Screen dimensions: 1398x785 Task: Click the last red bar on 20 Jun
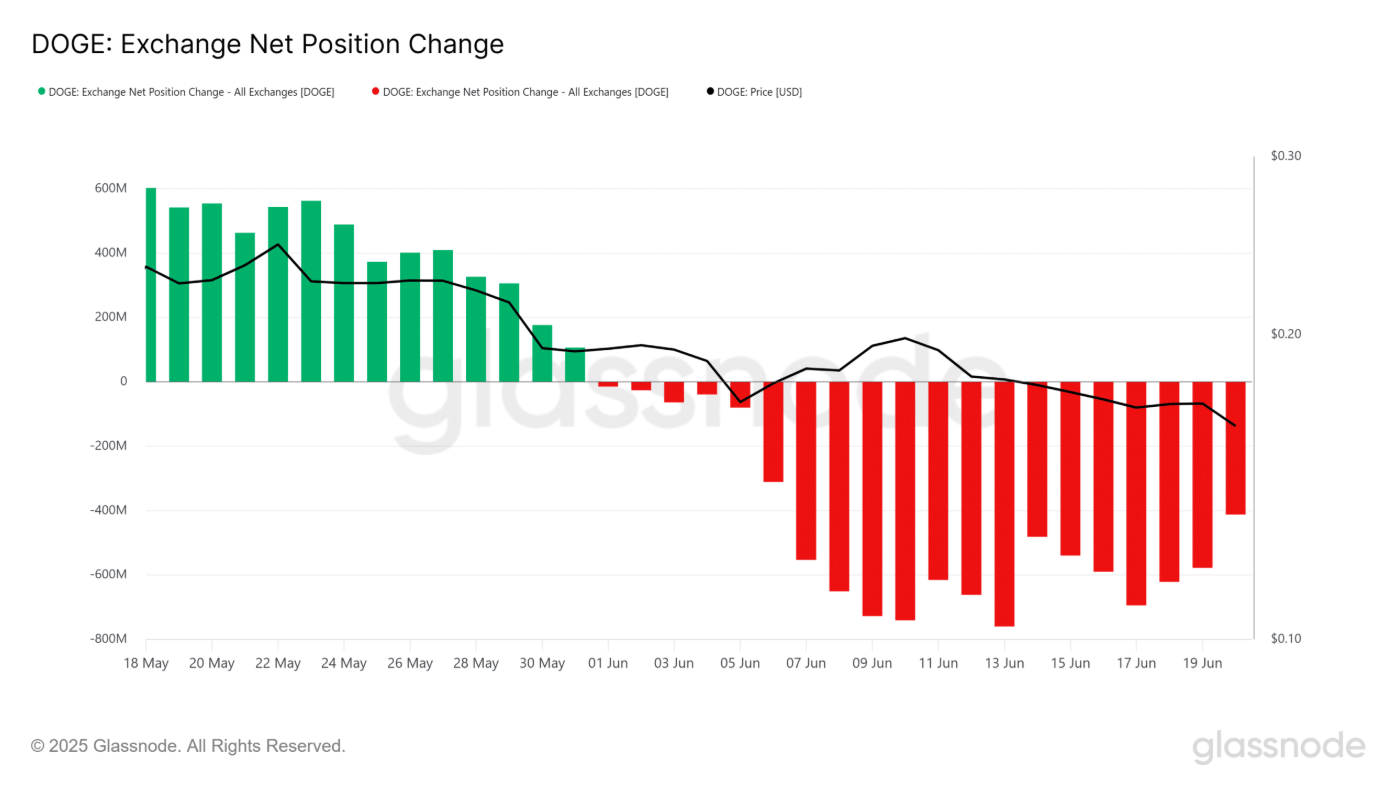point(1235,448)
